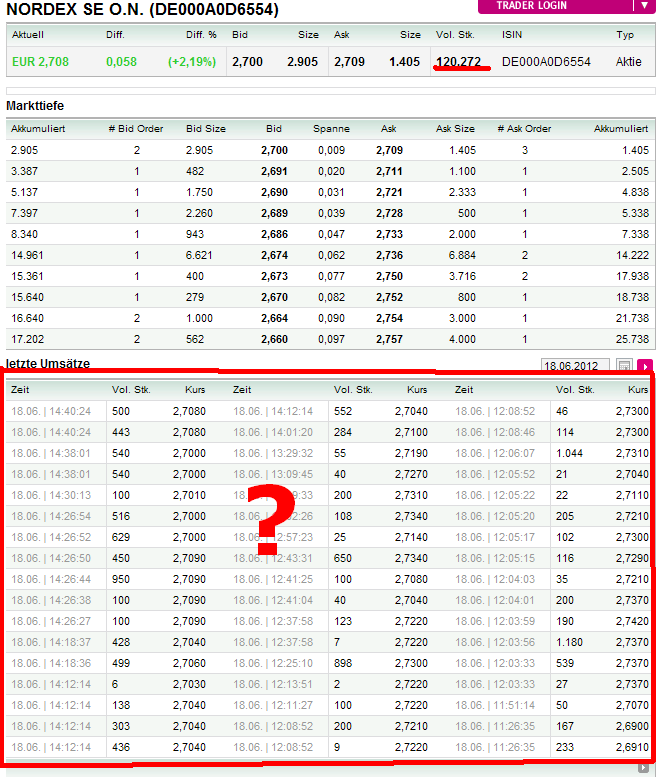Screen dimensions: 657x777
Task: Click ask size 3.716
Action: (x=462, y=277)
